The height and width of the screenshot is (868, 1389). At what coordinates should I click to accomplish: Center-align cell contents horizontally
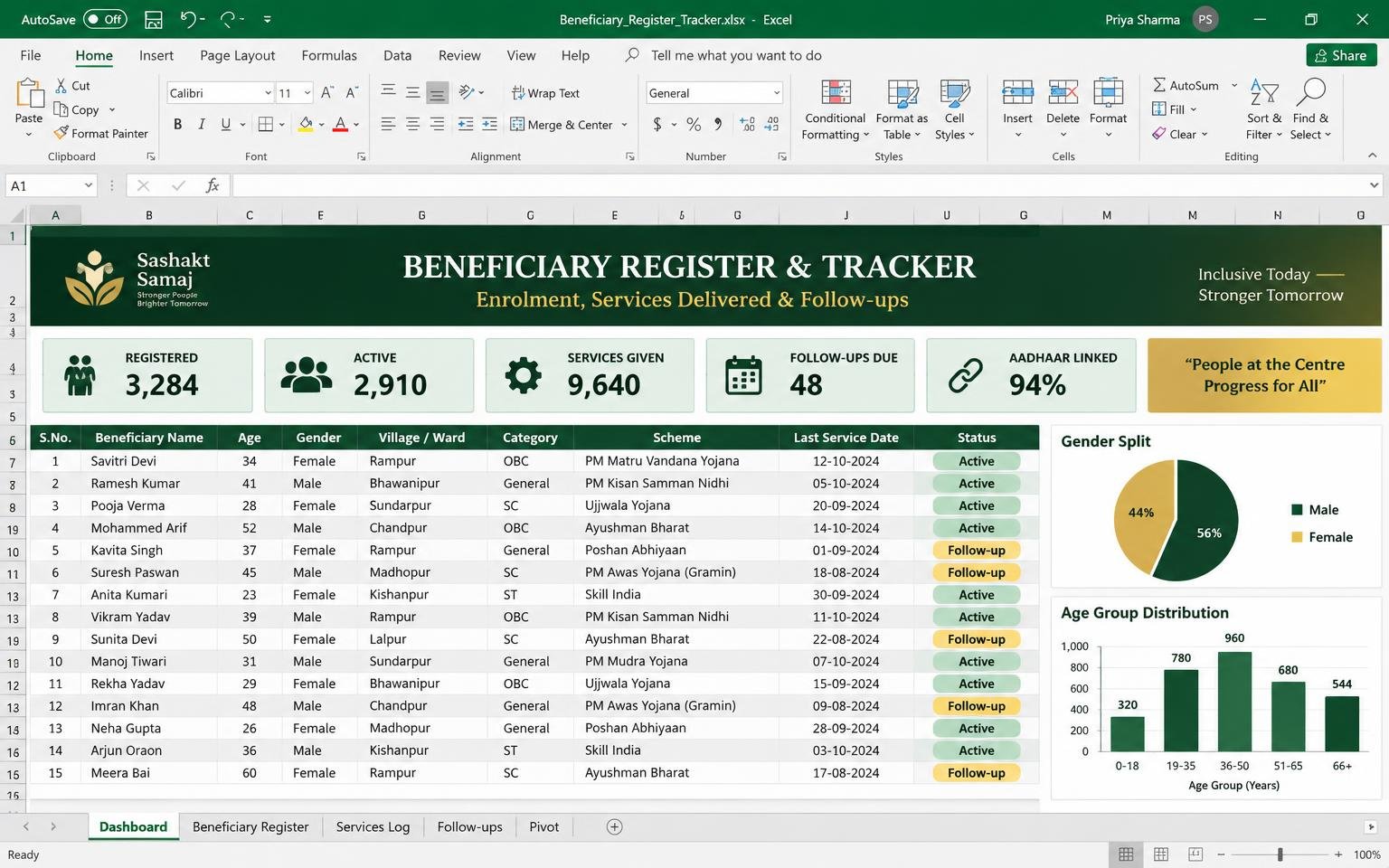pyautogui.click(x=412, y=125)
